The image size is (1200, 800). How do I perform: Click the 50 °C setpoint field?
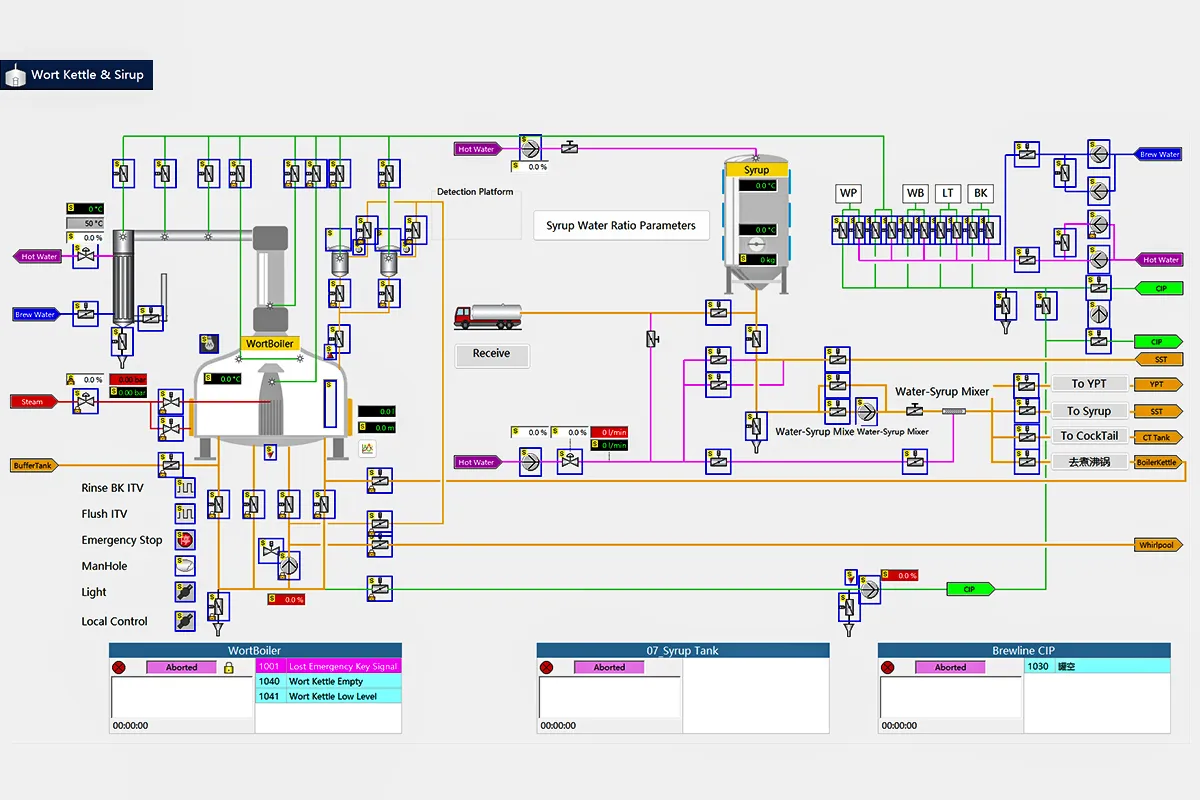pos(86,223)
